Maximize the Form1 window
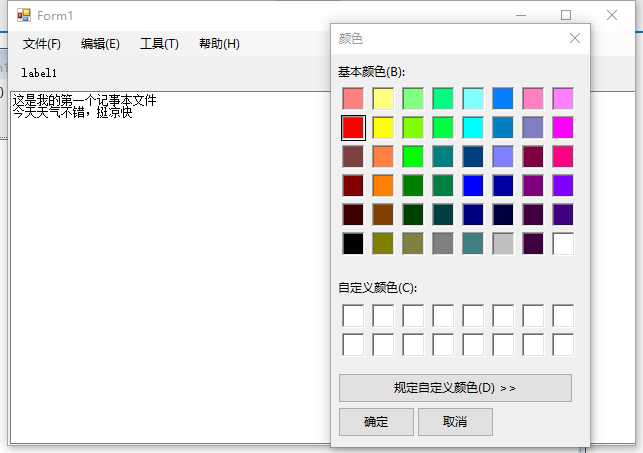This screenshot has width=643, height=453. point(566,15)
